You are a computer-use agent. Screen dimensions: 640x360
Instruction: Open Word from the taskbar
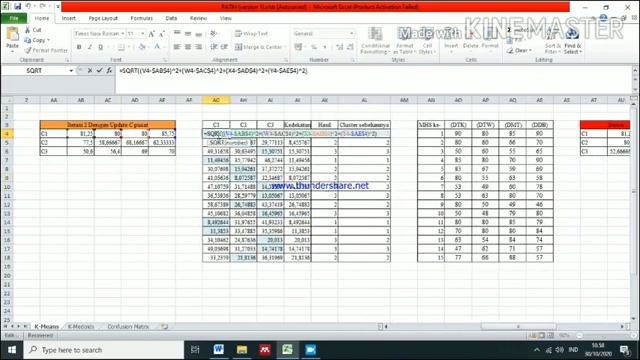pos(219,350)
